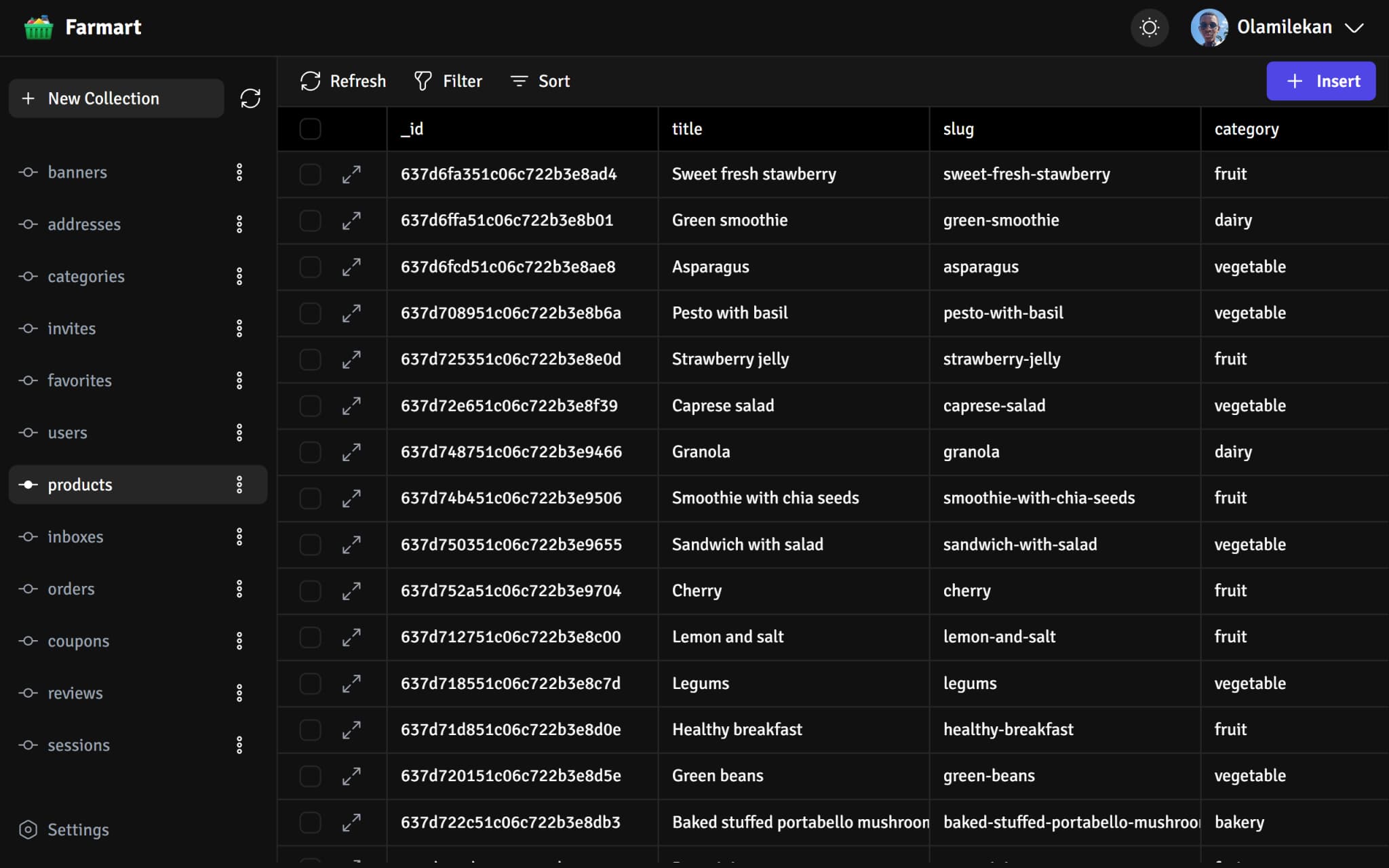
Task: Open the Olamilekan account dropdown chevron
Action: (x=1354, y=28)
